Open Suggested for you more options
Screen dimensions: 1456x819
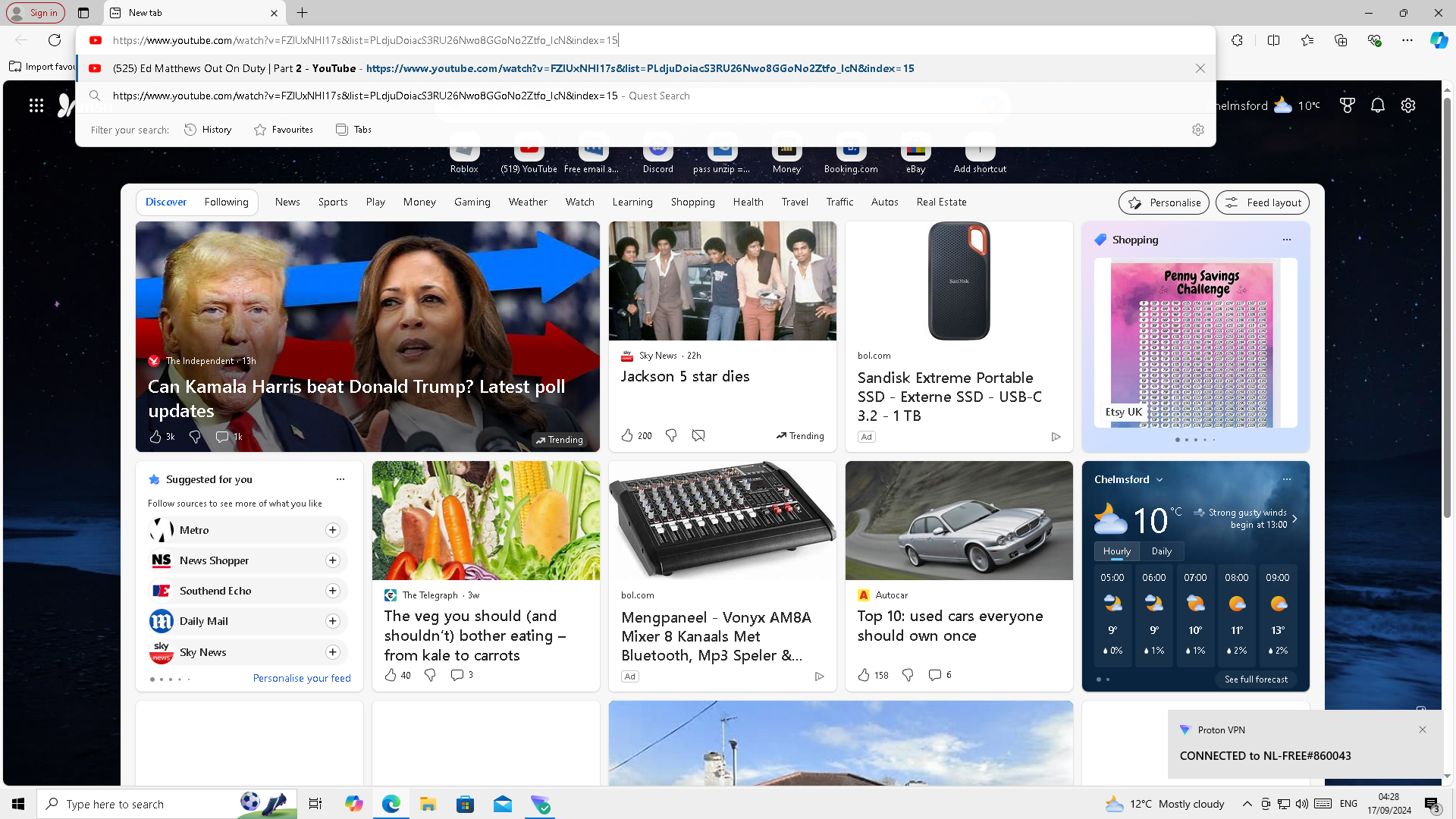tap(340, 479)
